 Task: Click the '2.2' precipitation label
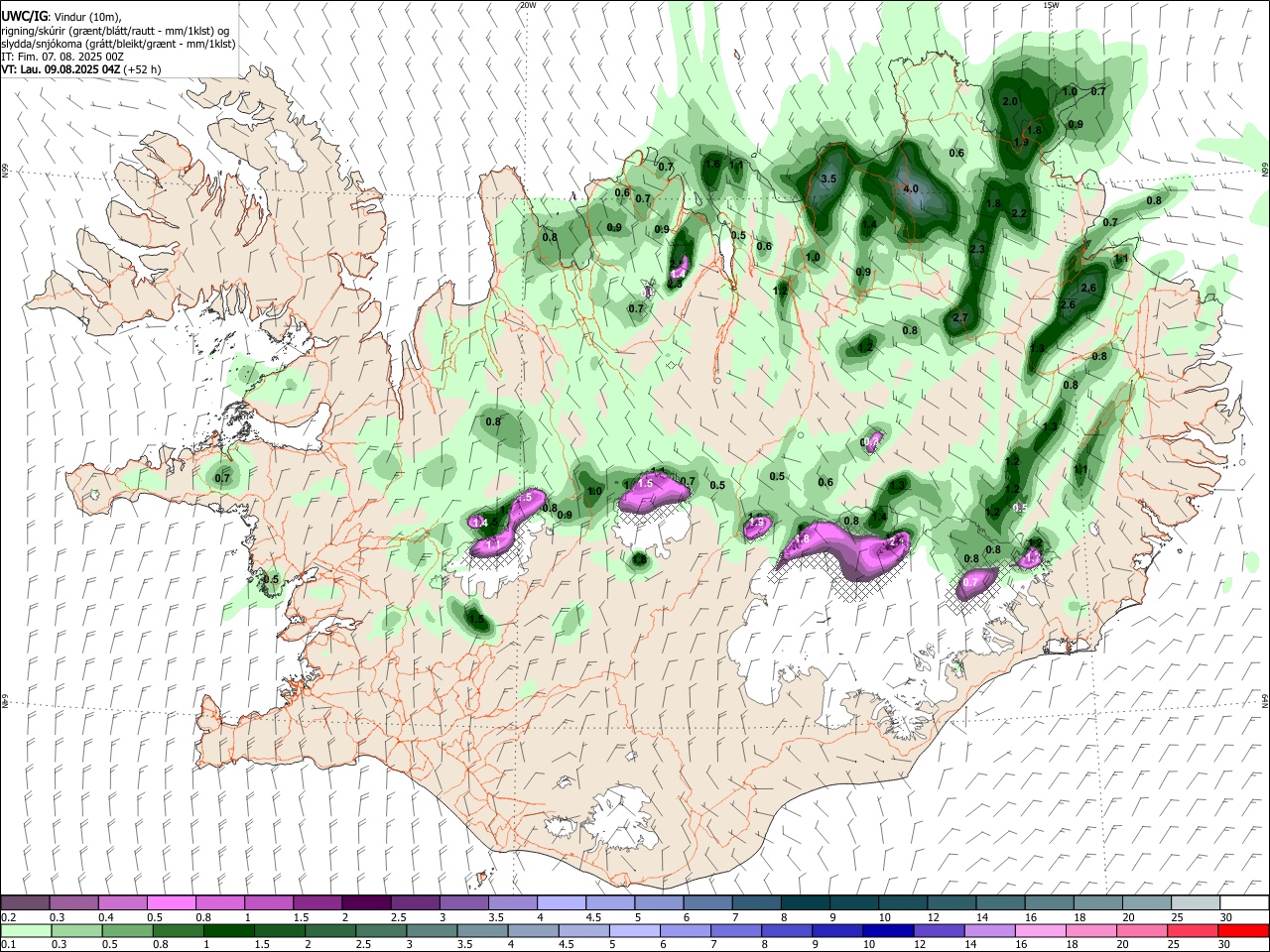[1018, 213]
